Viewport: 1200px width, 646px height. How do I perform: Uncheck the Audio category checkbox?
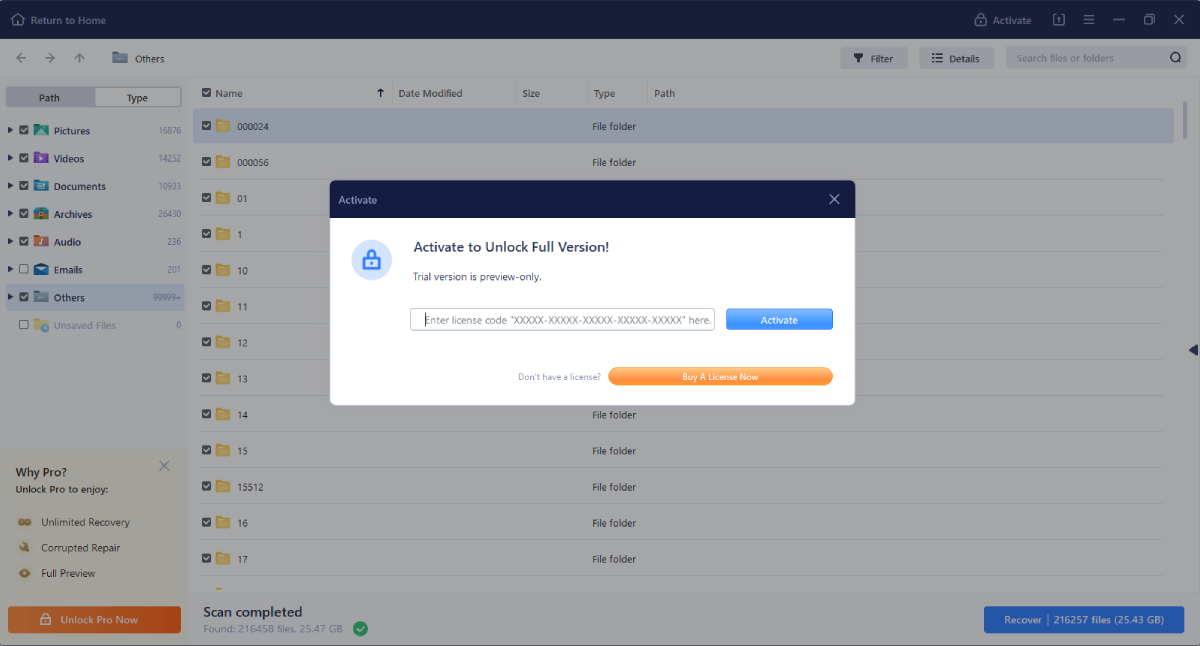pyautogui.click(x=24, y=241)
